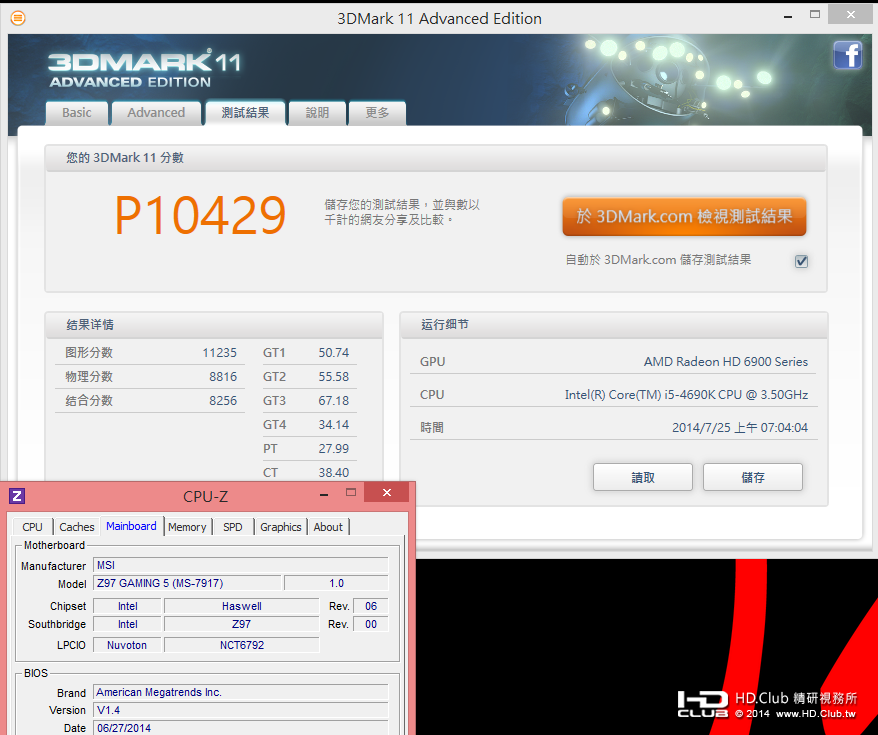
Task: Click BIOS Date field 06/27/2014
Action: tap(241, 728)
